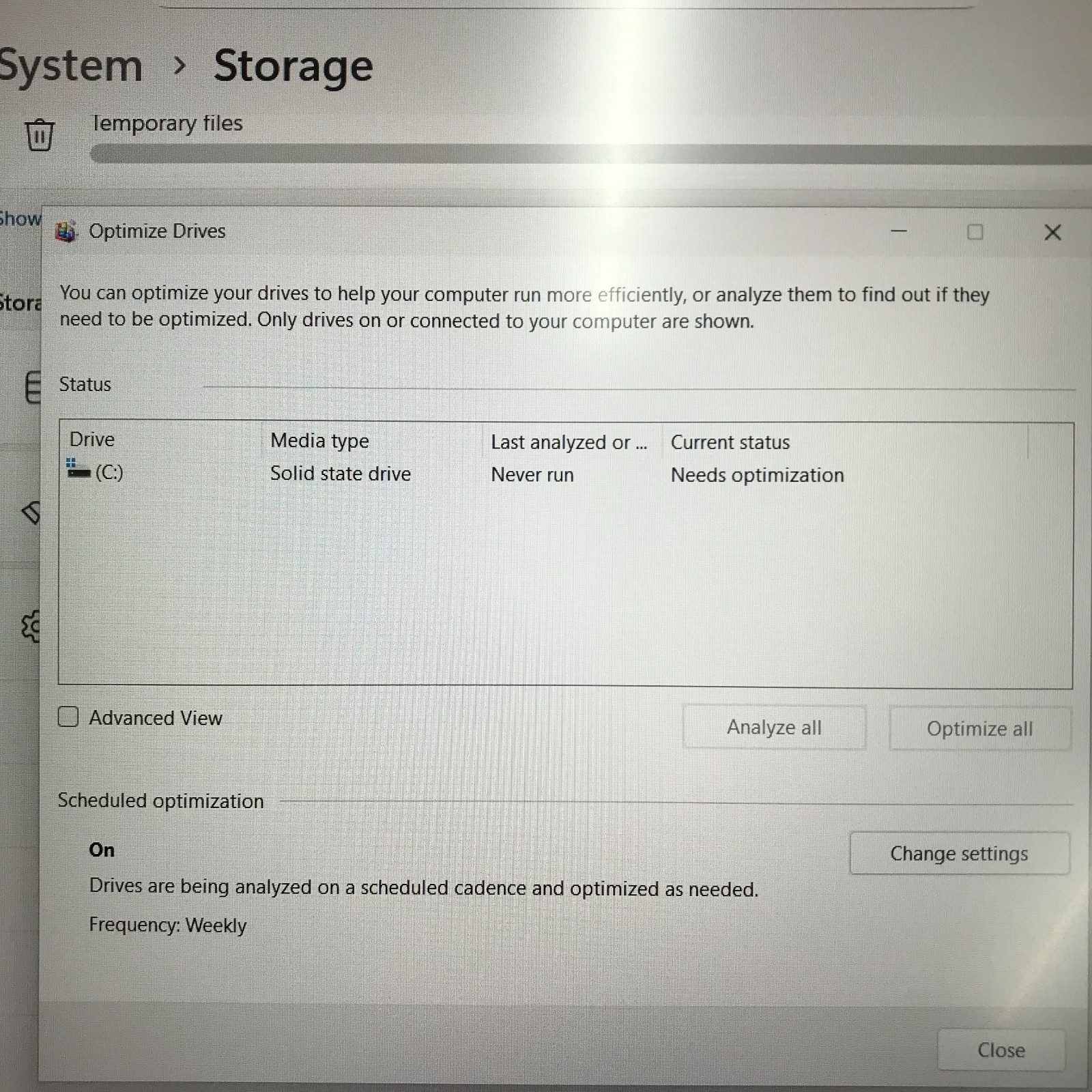
Task: Select the C: drive icon in the list
Action: 78,470
